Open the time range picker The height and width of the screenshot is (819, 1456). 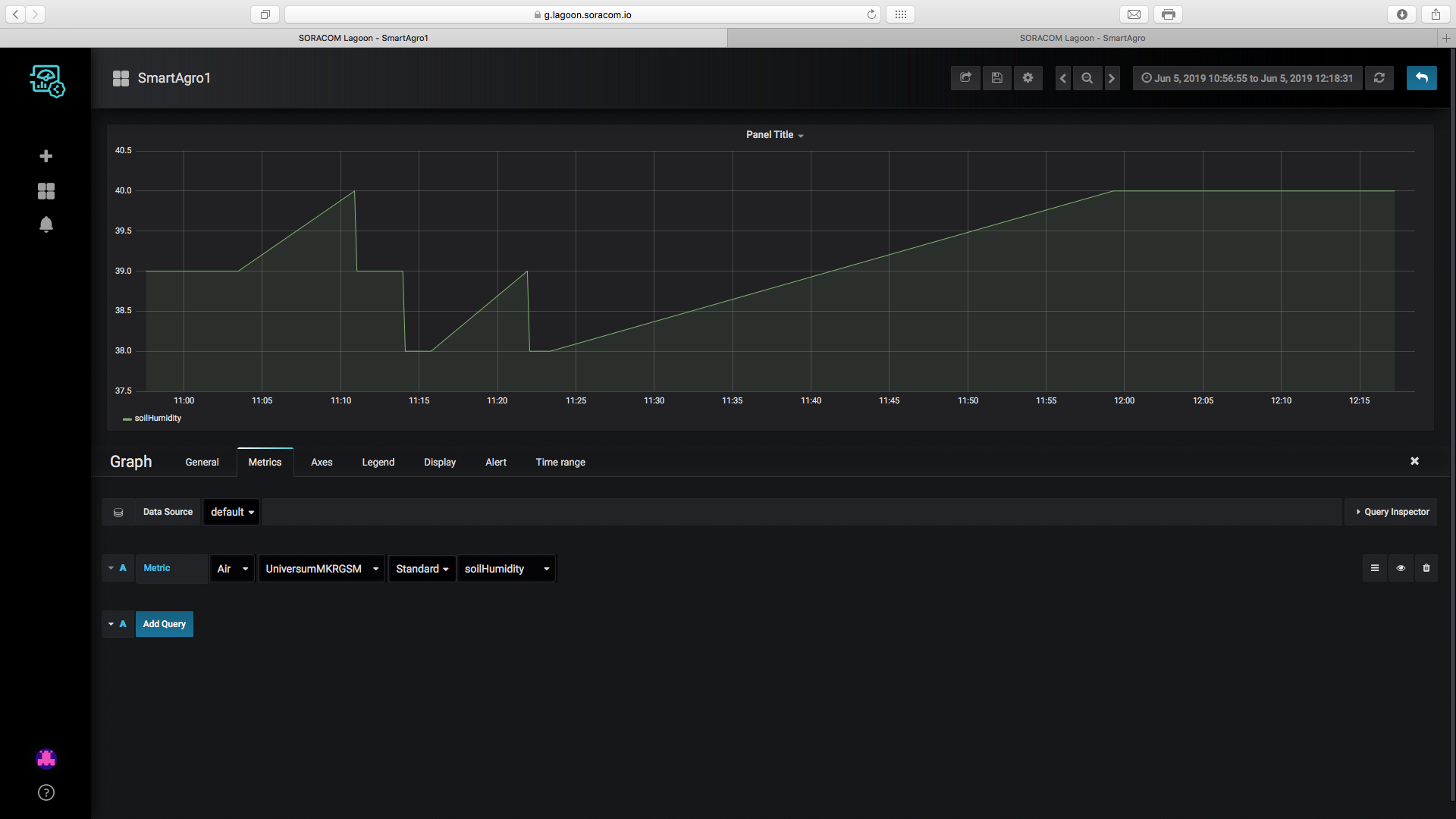1247,78
